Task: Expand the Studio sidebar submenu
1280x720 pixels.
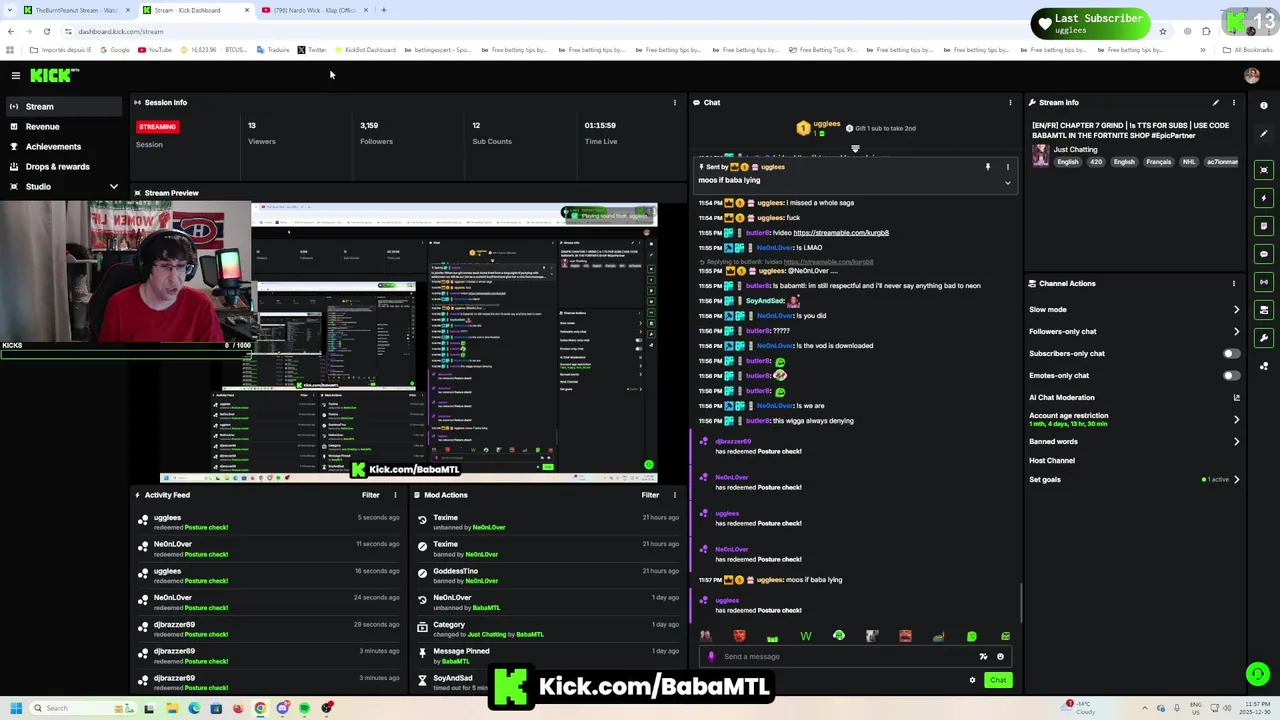Action: point(113,187)
